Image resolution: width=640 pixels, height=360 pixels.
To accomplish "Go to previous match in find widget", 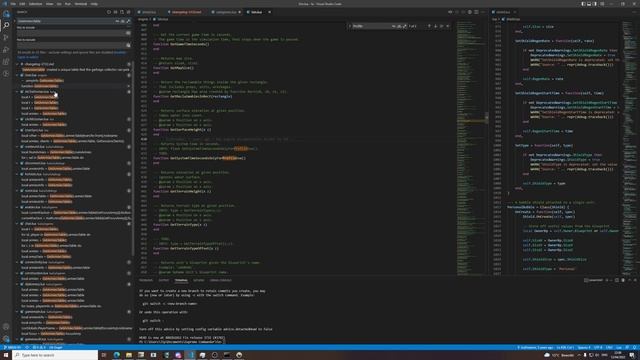I will [429, 26].
